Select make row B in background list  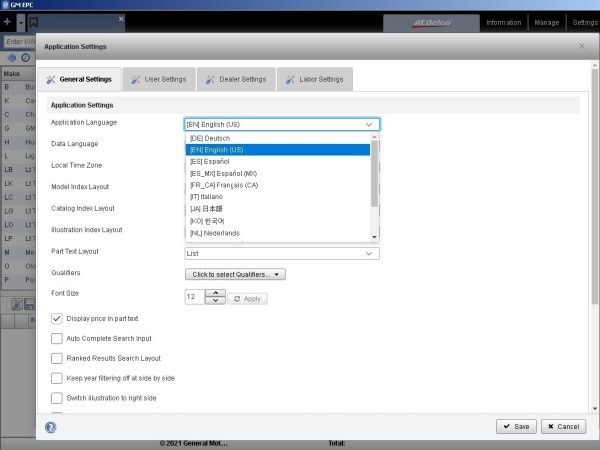pos(19,87)
